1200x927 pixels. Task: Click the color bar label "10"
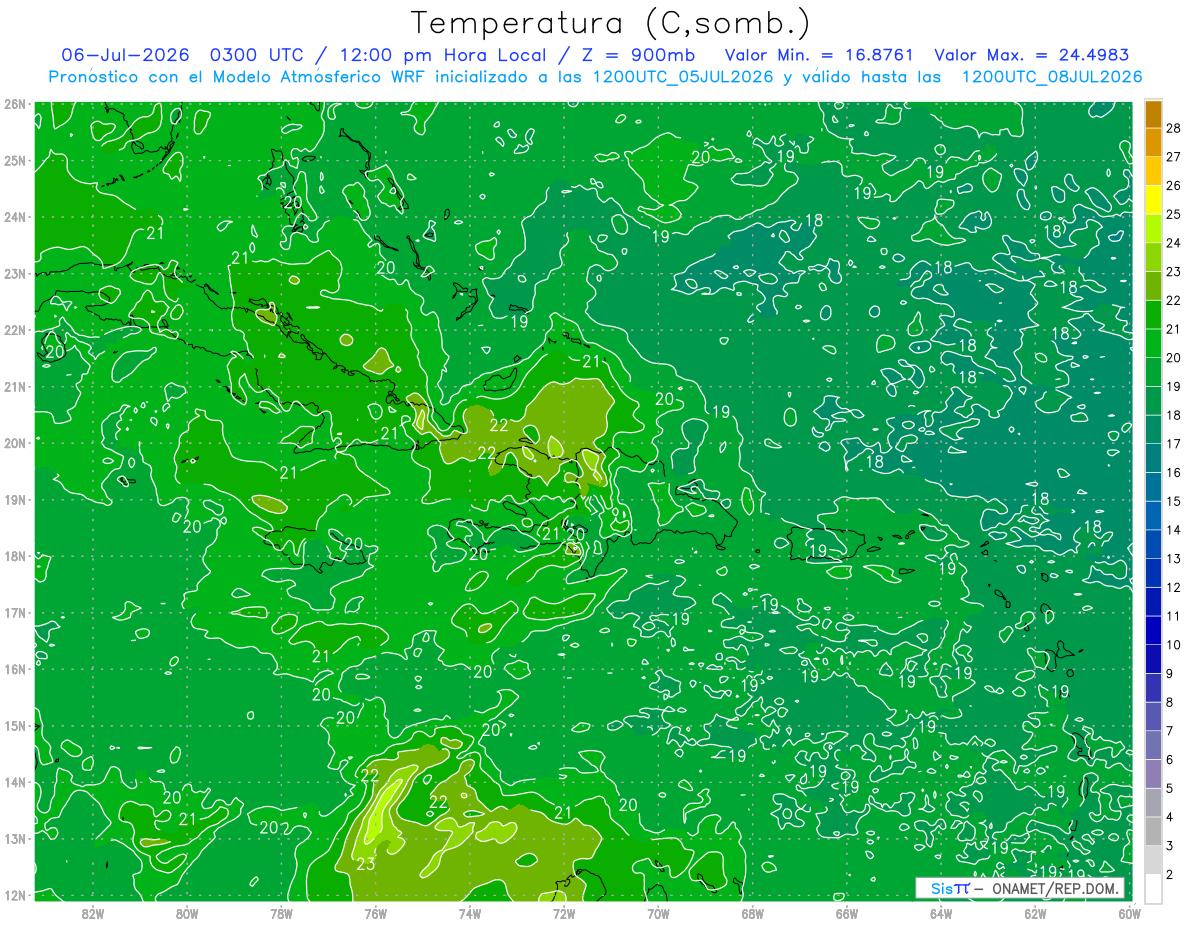click(1173, 645)
